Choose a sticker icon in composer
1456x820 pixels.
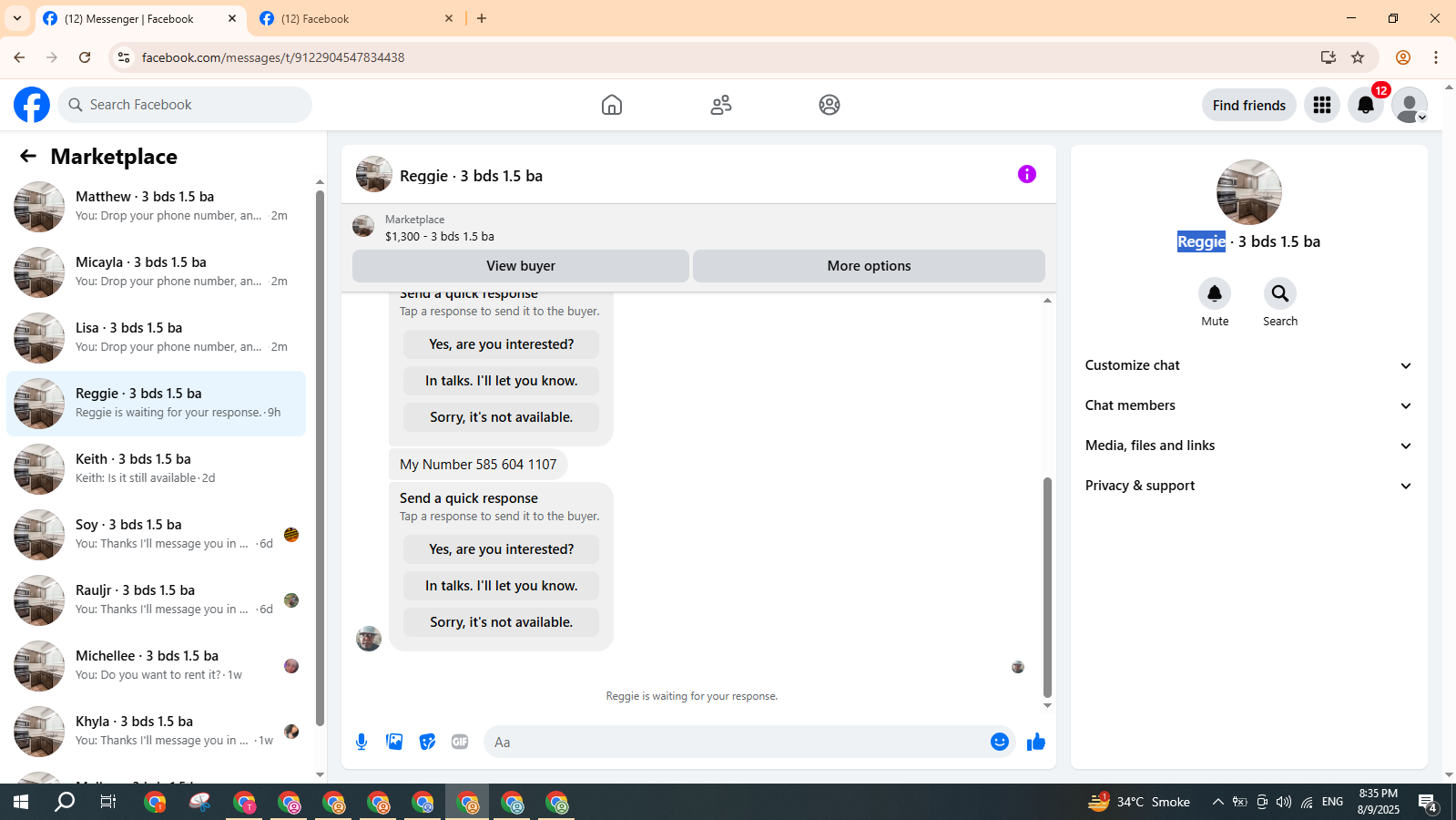point(427,742)
